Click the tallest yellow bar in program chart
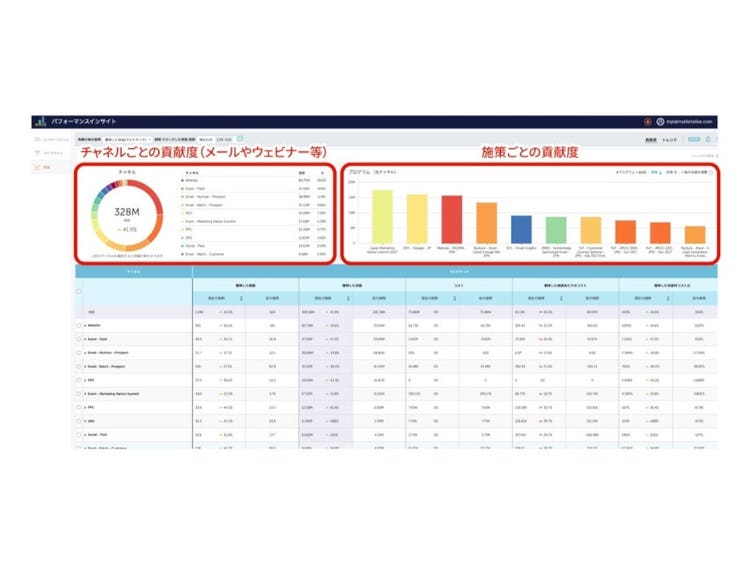Viewport: 750px width, 563px height. [382, 217]
